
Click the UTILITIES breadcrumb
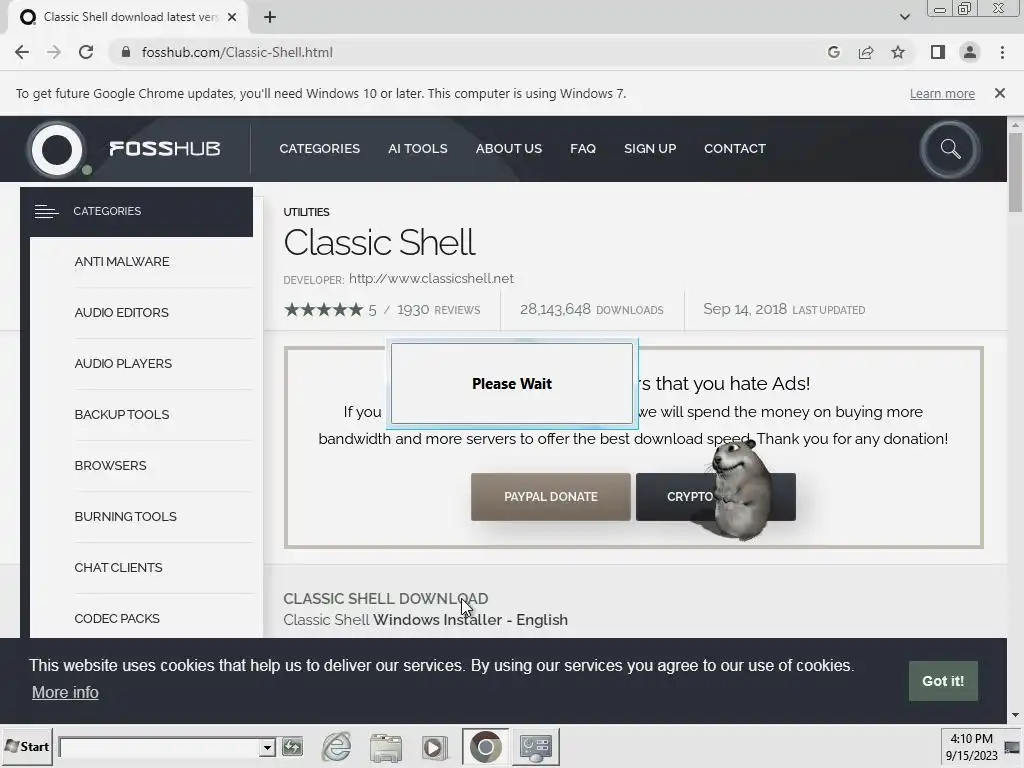[x=306, y=212]
